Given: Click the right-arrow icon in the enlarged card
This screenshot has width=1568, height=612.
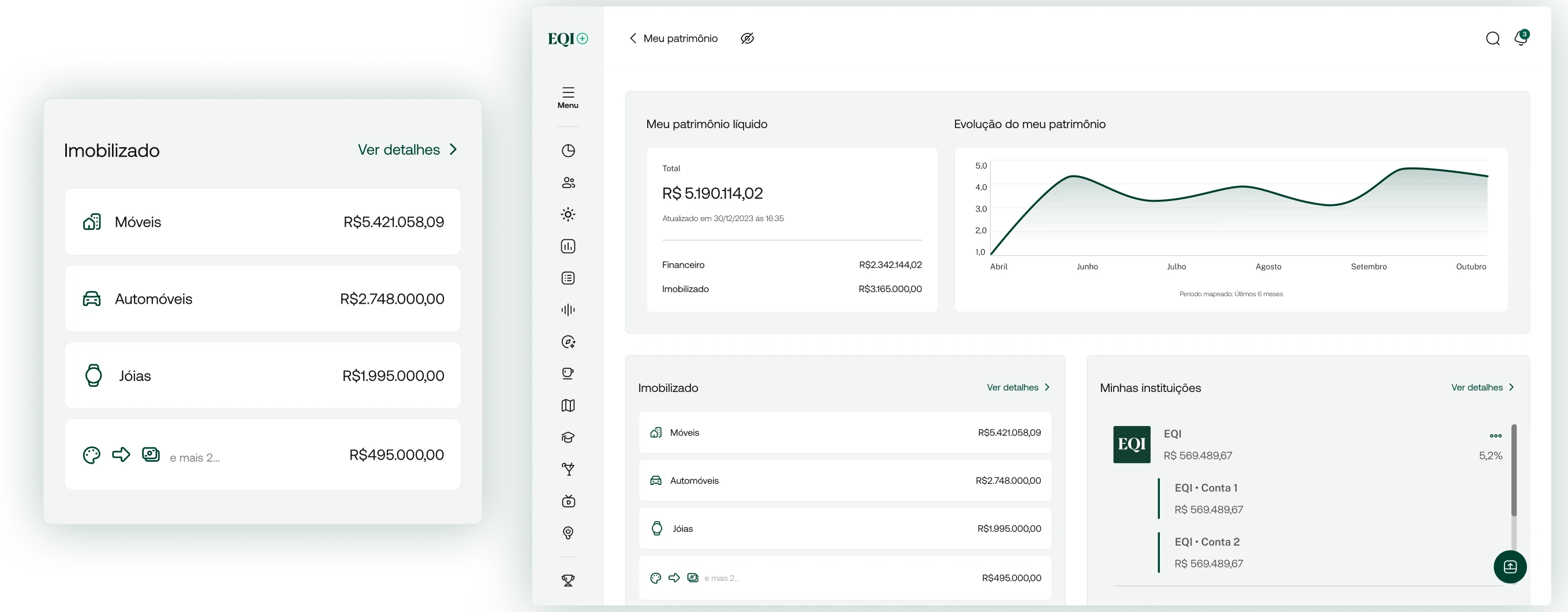Looking at the screenshot, I should click(121, 454).
